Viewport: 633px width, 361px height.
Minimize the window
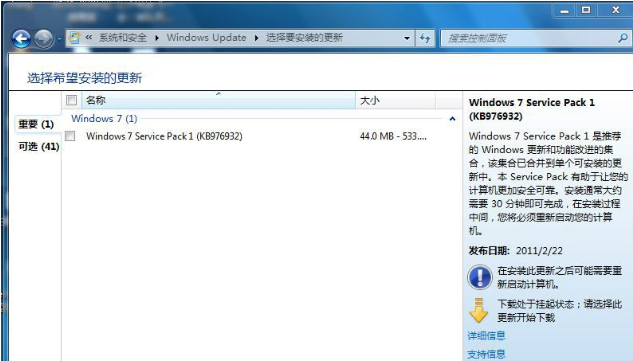564,10
